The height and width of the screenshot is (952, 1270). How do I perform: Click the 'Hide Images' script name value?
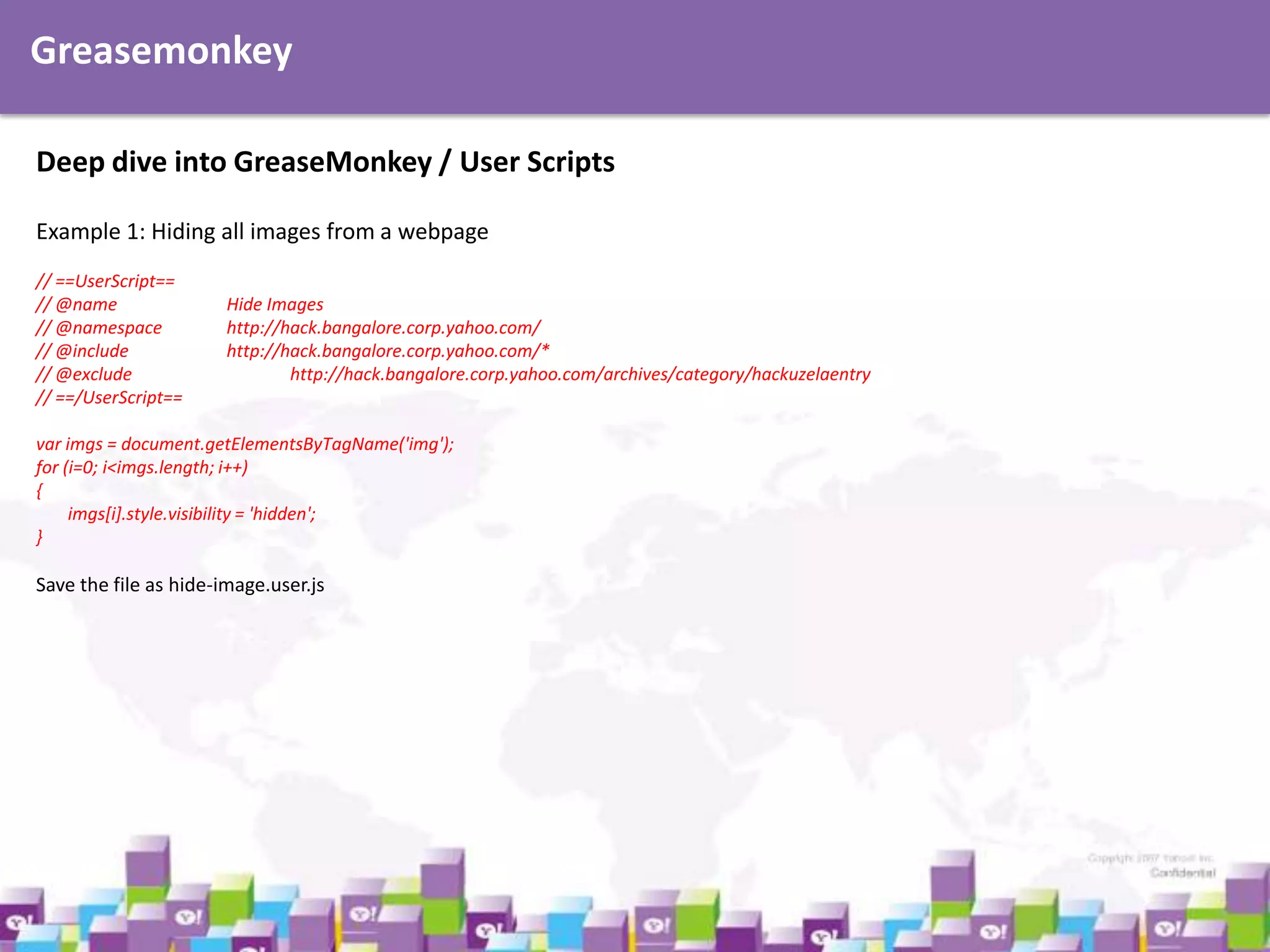point(275,304)
